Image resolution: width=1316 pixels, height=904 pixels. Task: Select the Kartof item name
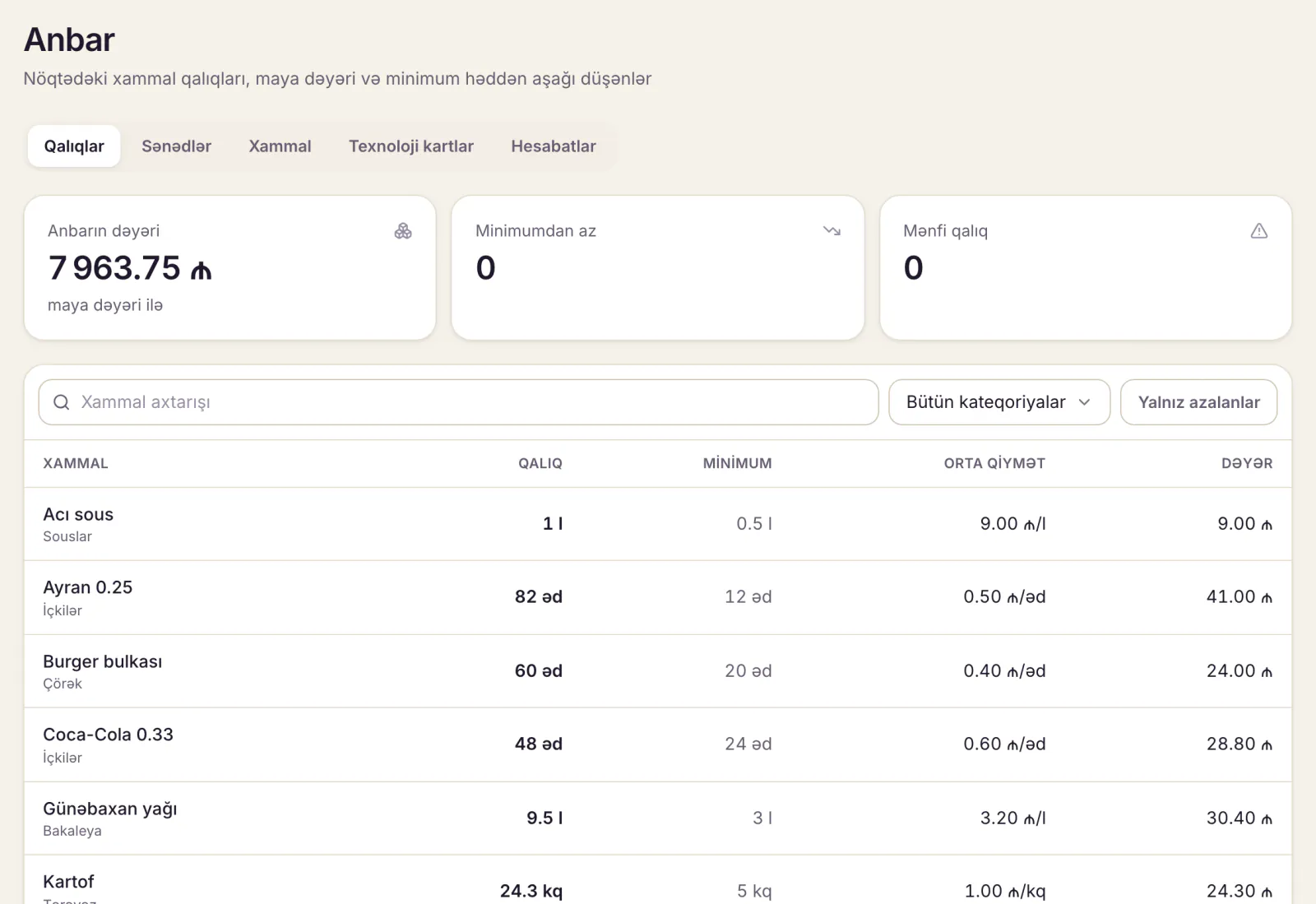click(x=68, y=882)
